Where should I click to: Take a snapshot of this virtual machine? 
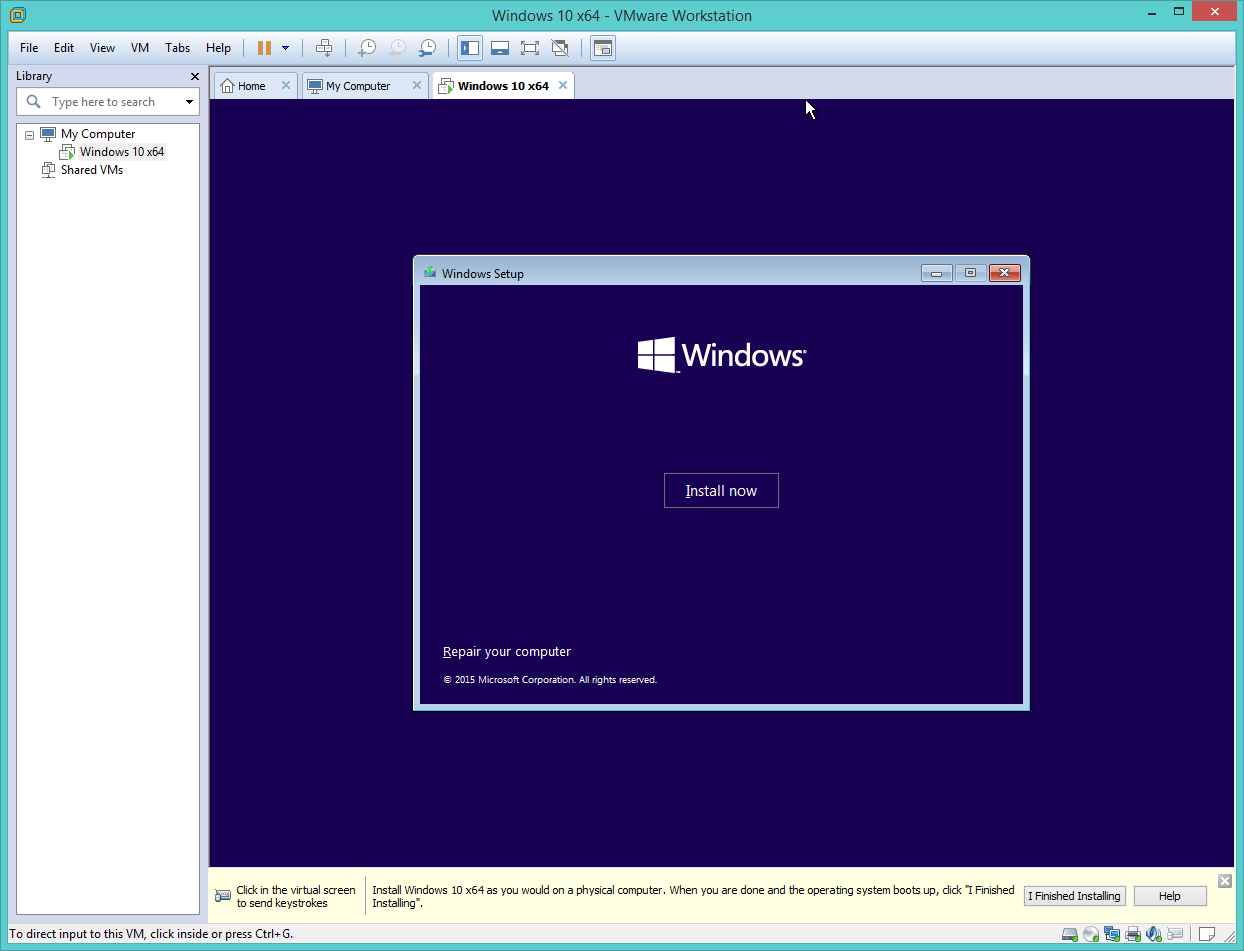[368, 48]
